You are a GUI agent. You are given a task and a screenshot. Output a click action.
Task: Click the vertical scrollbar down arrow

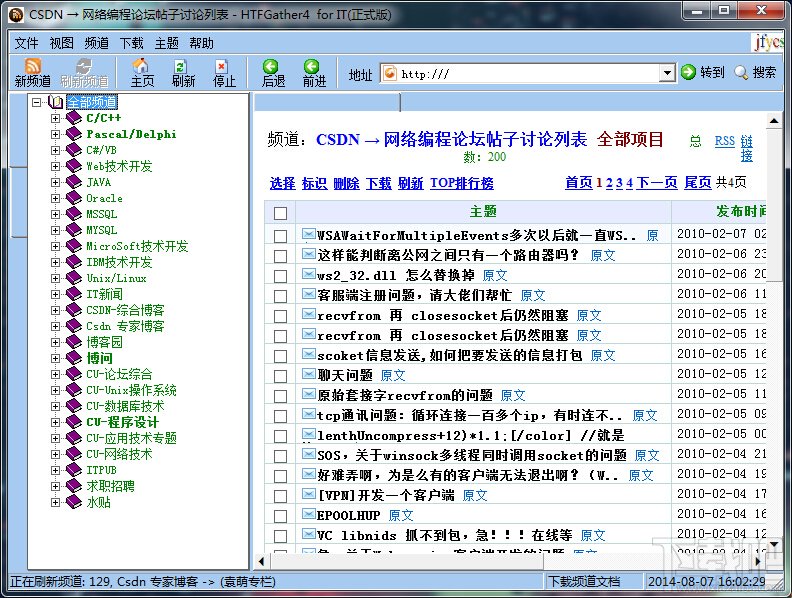click(774, 544)
